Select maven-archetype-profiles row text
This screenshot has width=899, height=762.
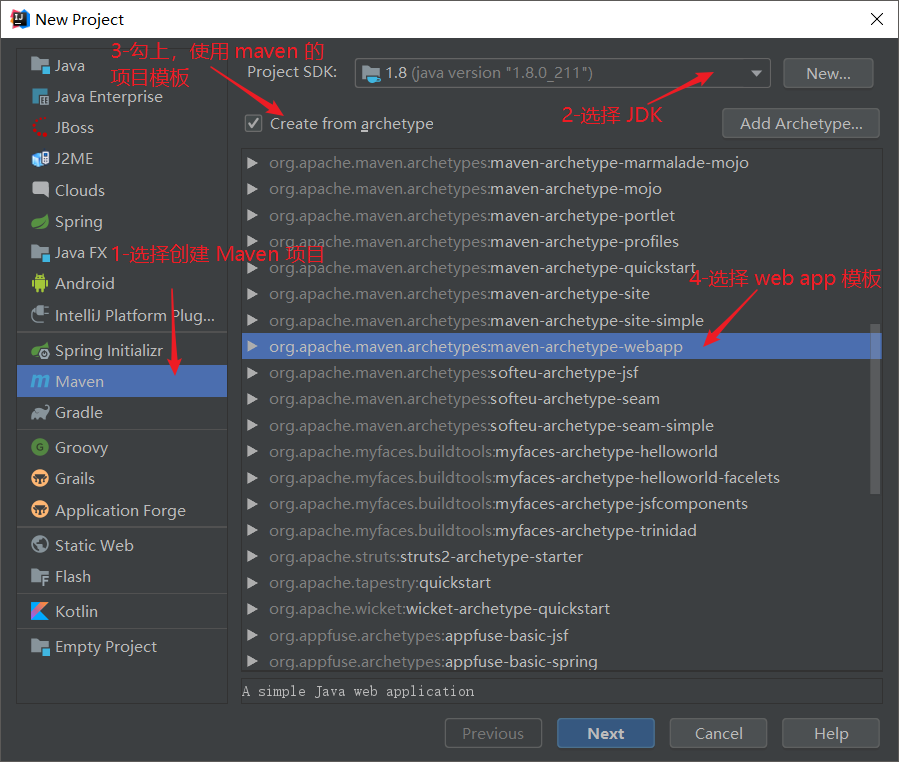point(474,241)
